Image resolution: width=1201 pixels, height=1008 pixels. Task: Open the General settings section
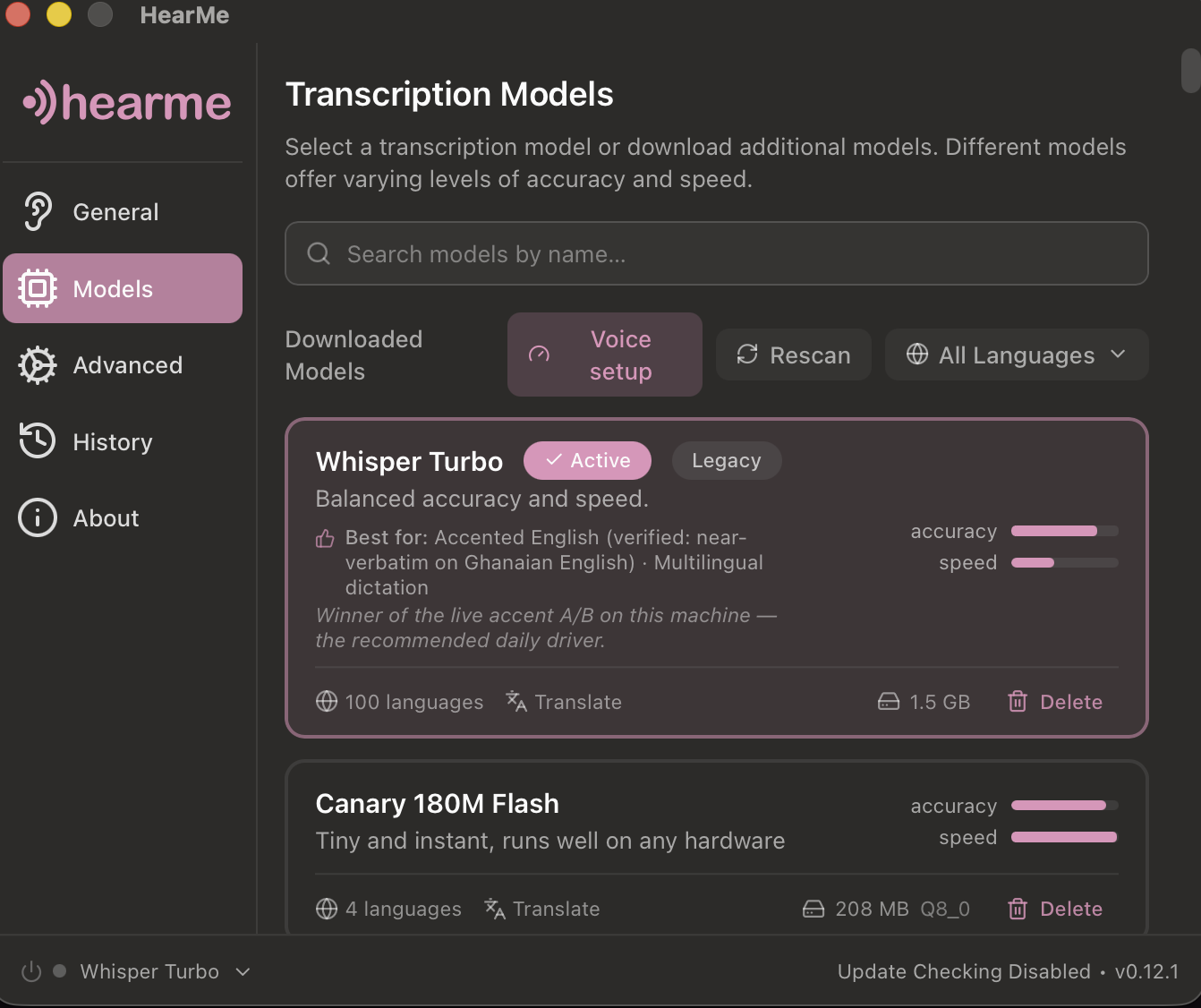pyautogui.click(x=123, y=212)
